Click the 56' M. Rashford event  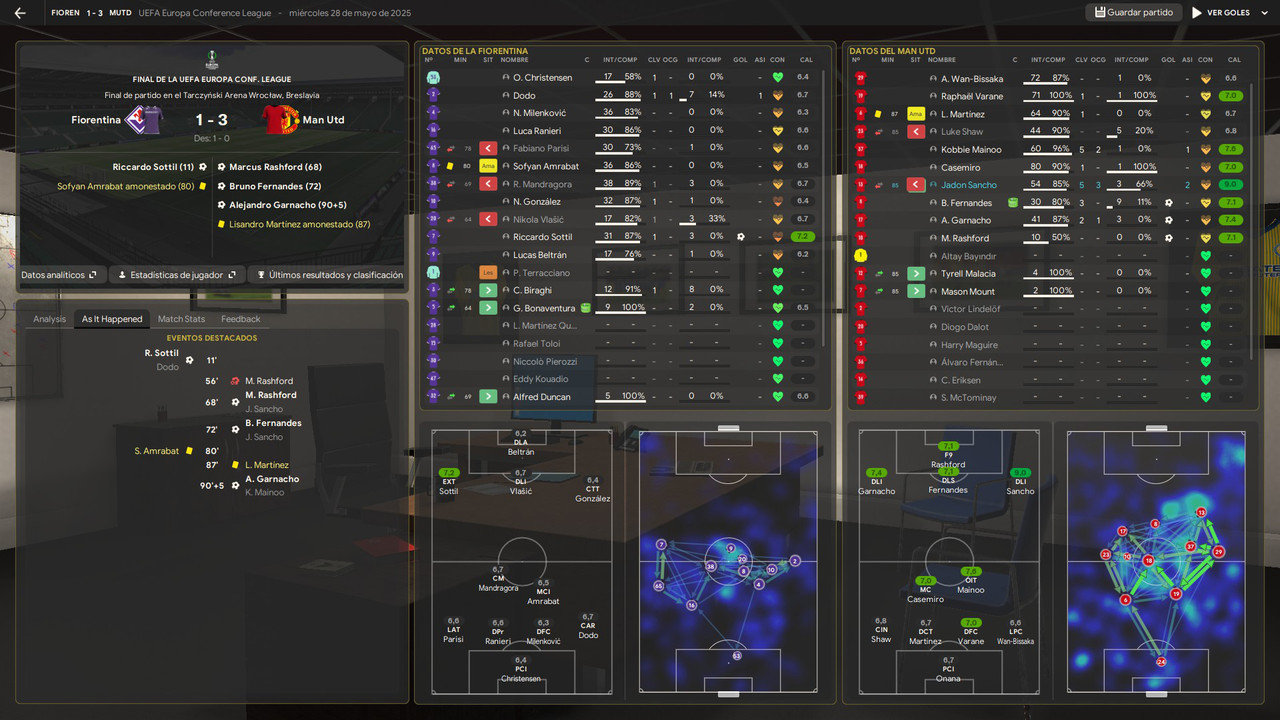(x=250, y=381)
